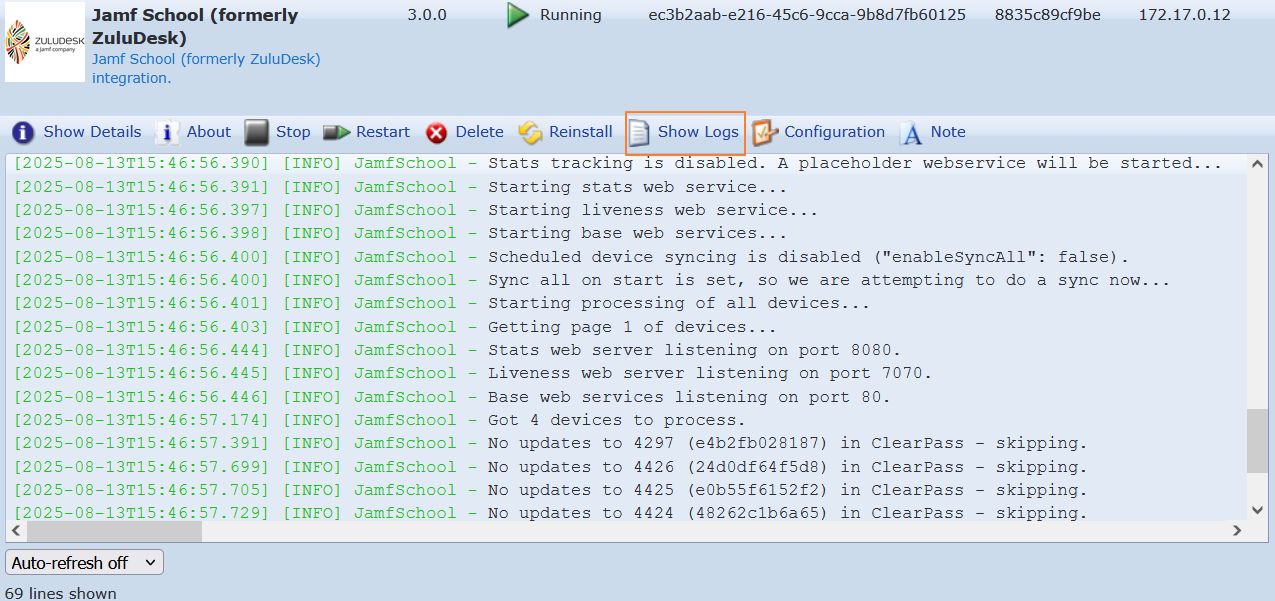The image size is (1275, 601).
Task: Click the hash 8835c89cf9be
Action: tap(1046, 15)
